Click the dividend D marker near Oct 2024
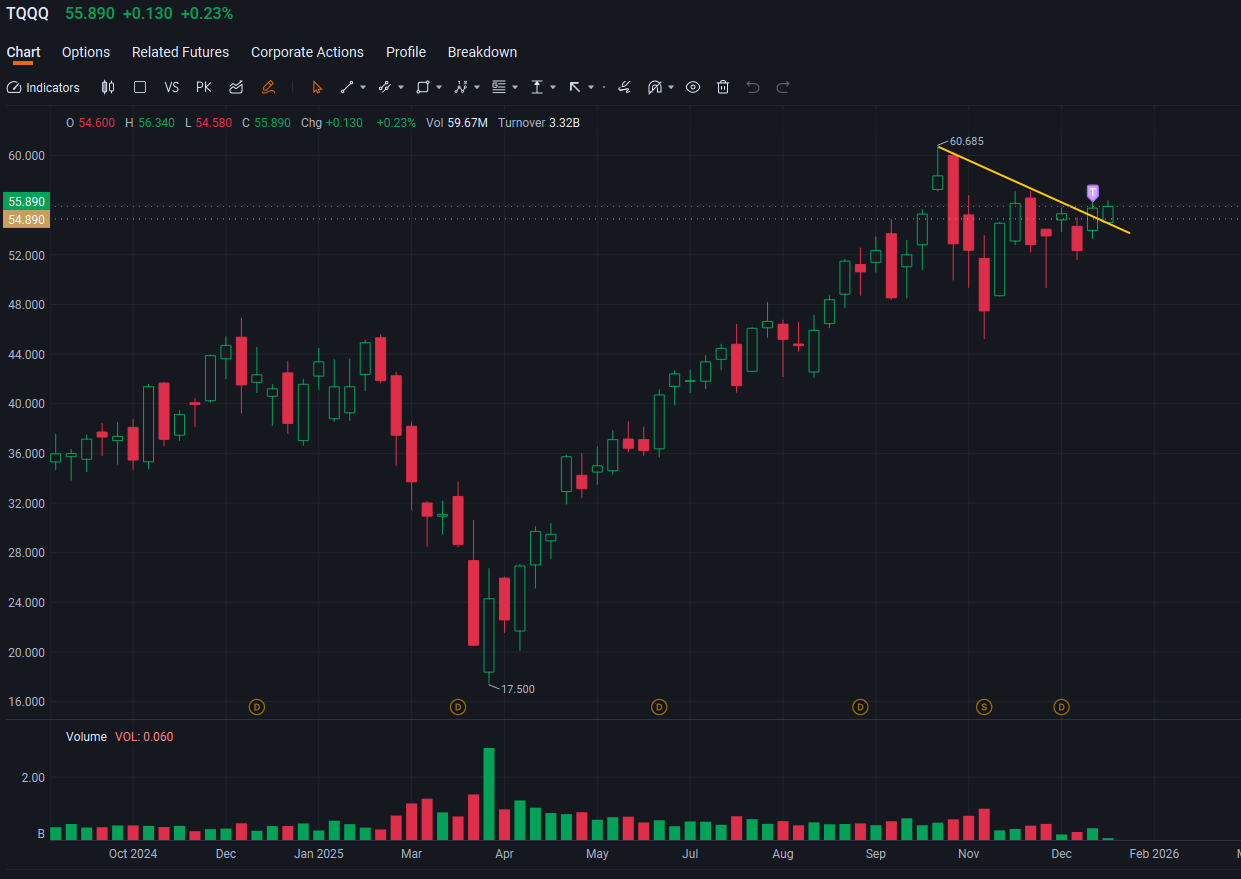1241x879 pixels. [x=257, y=707]
